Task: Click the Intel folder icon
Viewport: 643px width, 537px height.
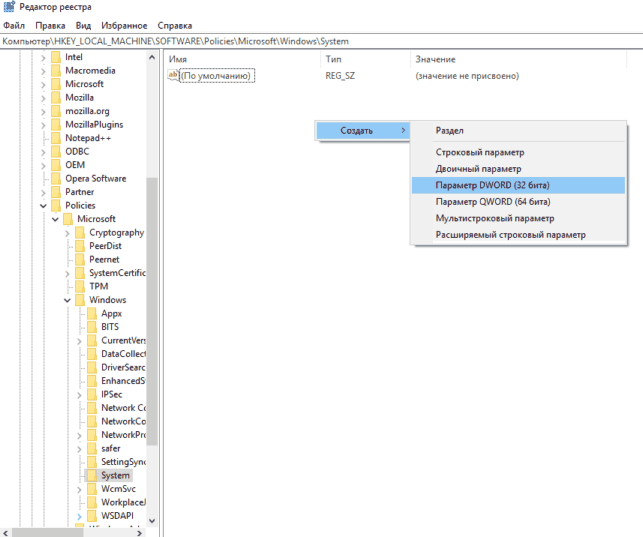Action: point(56,57)
